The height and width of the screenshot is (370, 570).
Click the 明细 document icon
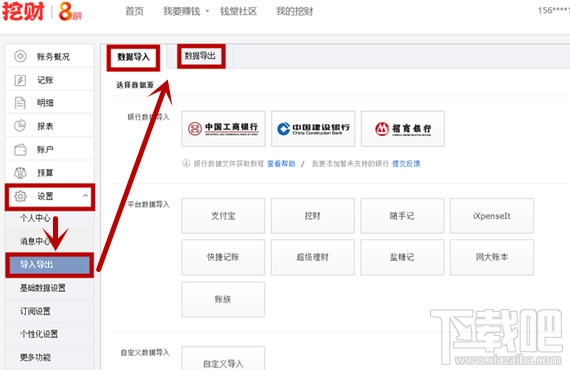tap(20, 103)
